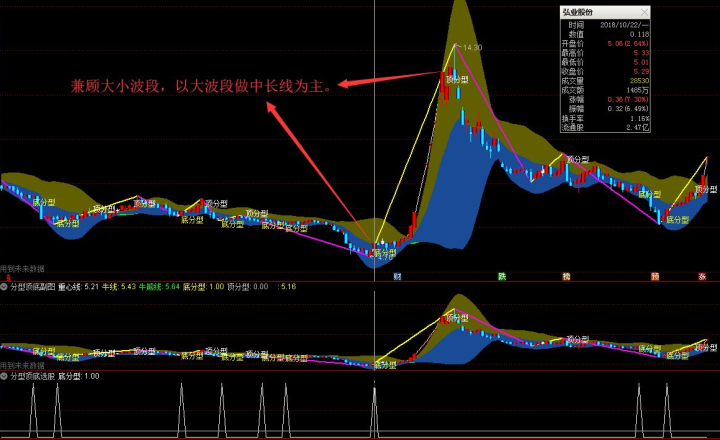720x440 pixels.
Task: Click the 顶分型 label at main chart peak
Action: click(x=458, y=80)
